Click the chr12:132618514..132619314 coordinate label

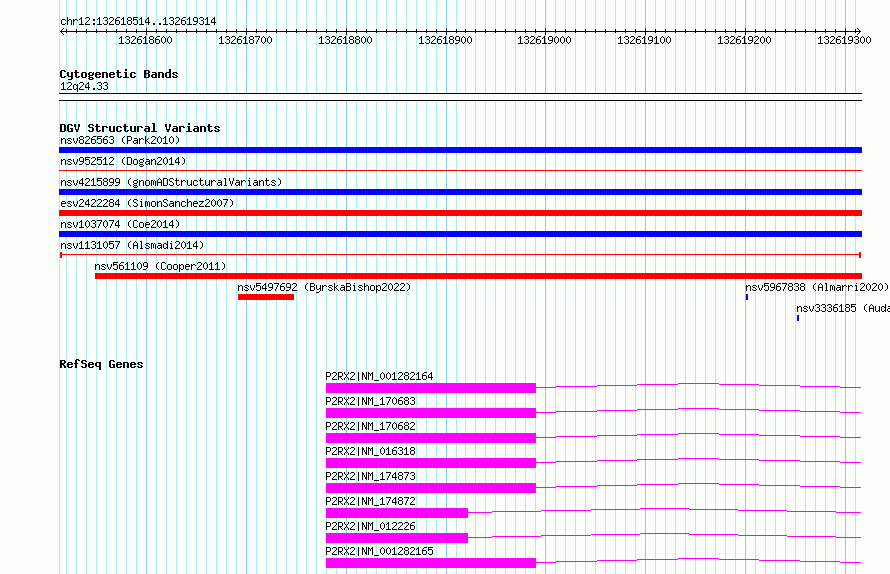tap(138, 22)
